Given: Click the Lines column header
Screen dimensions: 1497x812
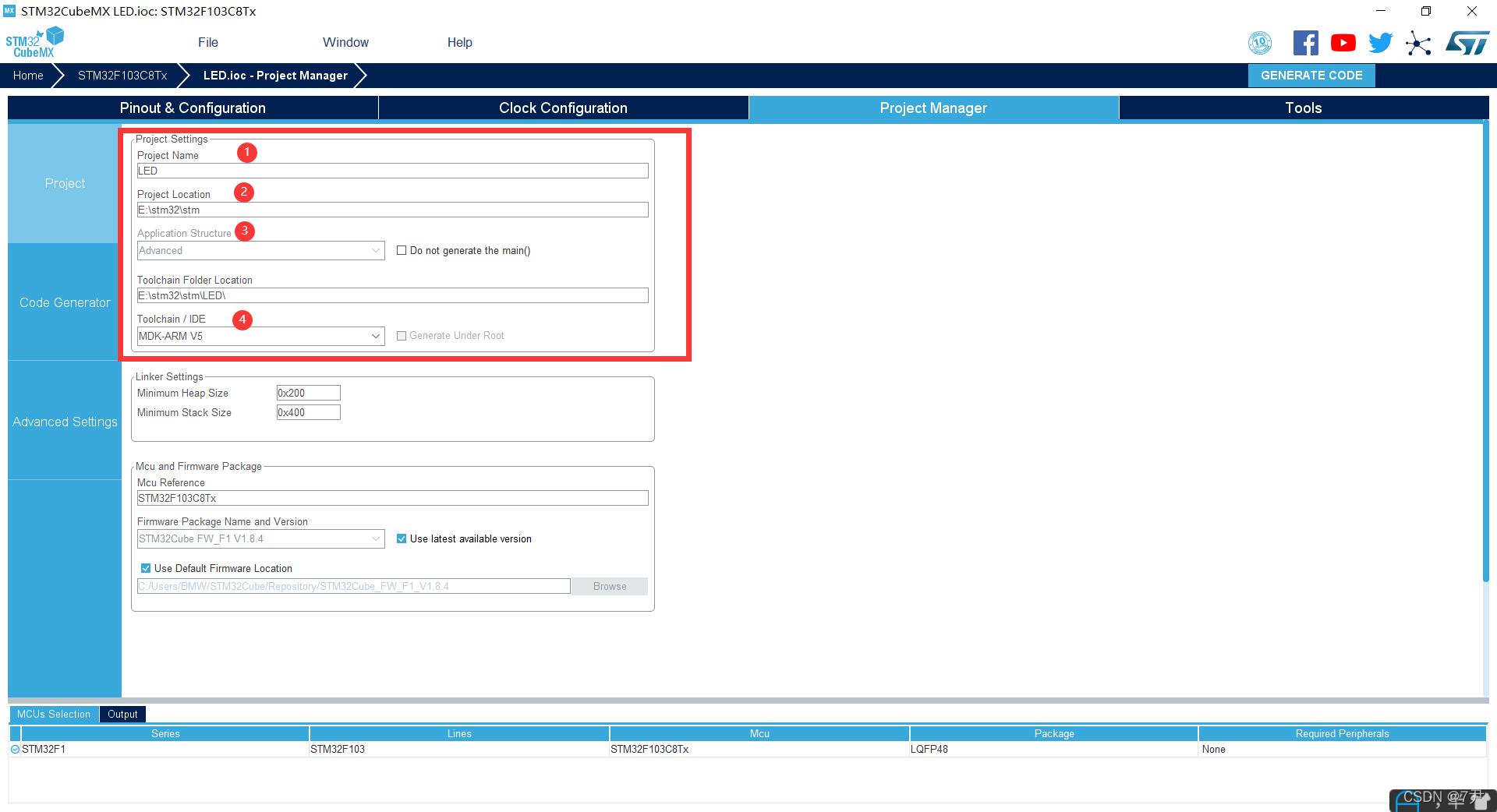Looking at the screenshot, I should [459, 733].
